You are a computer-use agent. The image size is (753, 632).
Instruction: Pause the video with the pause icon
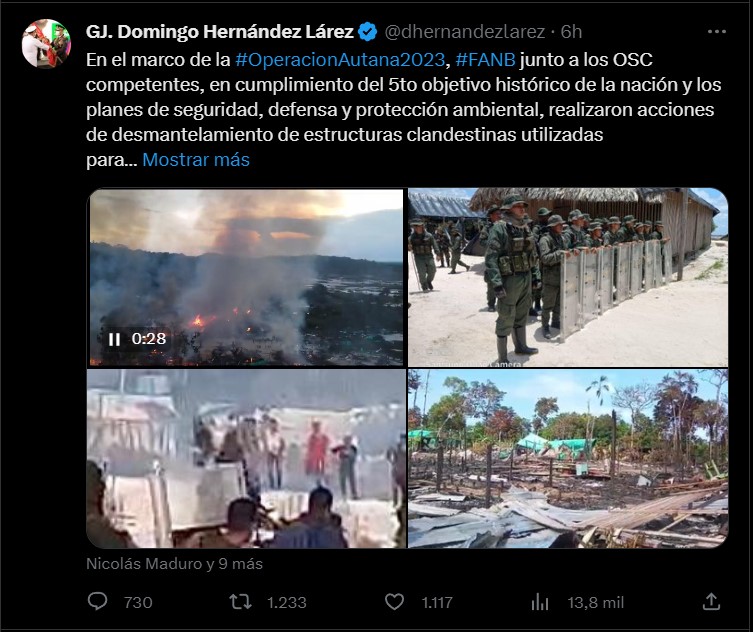(x=114, y=339)
